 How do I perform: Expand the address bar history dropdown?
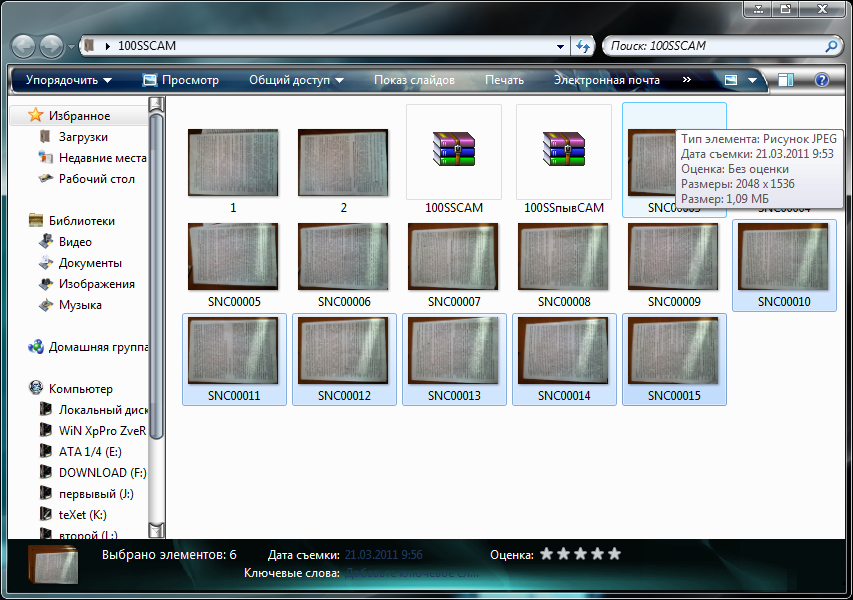[x=560, y=47]
